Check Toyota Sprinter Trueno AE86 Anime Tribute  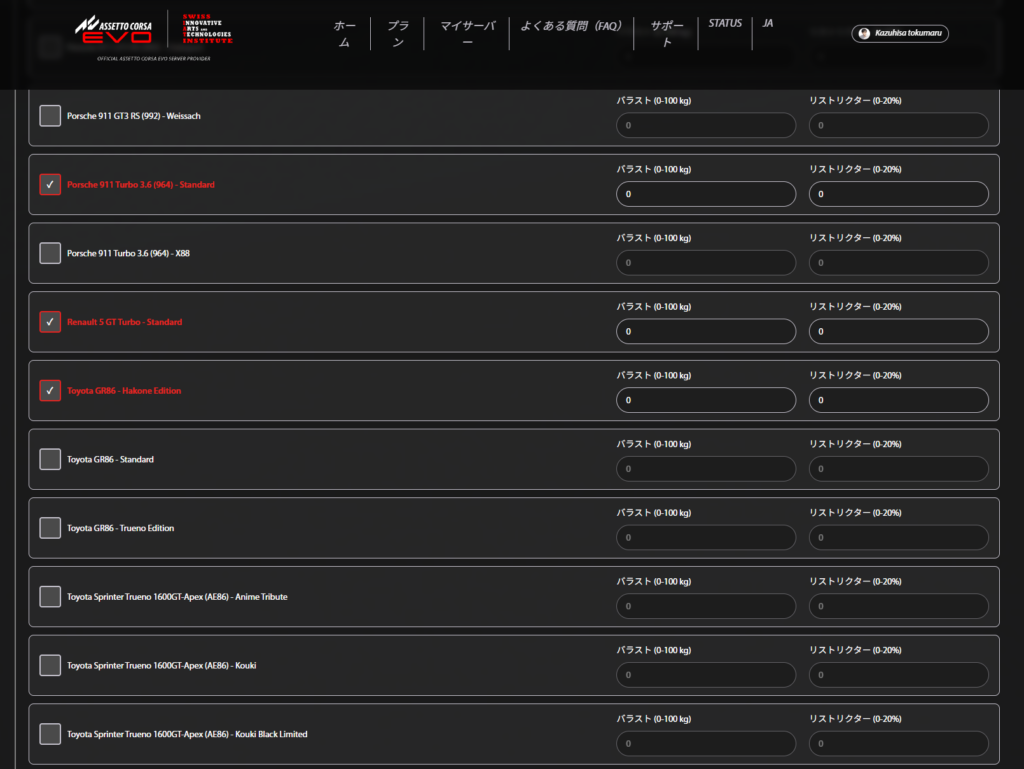pos(50,597)
